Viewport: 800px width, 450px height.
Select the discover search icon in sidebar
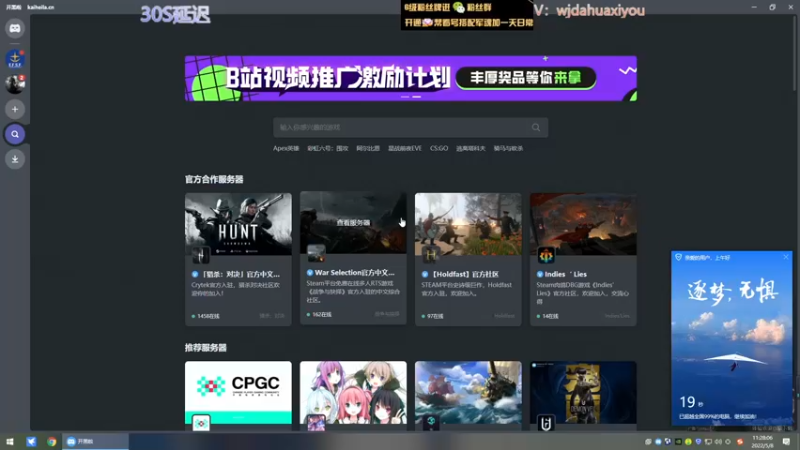15,134
